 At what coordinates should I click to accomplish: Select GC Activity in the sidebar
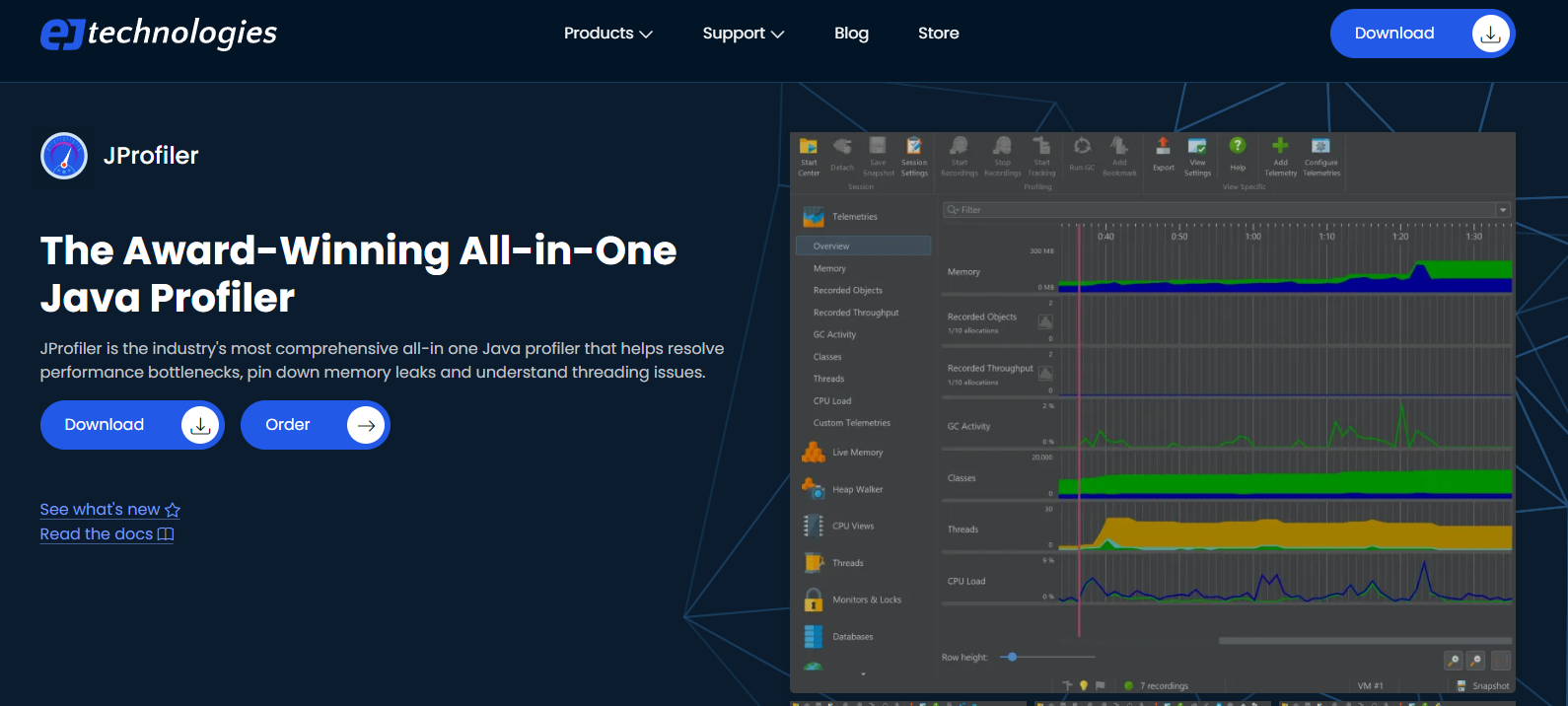click(834, 335)
